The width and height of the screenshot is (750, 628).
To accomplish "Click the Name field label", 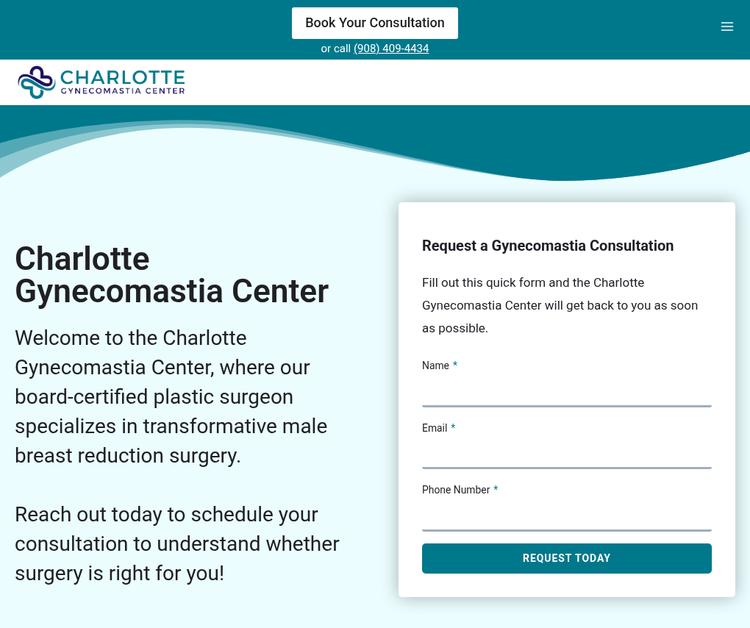I will (x=435, y=366).
